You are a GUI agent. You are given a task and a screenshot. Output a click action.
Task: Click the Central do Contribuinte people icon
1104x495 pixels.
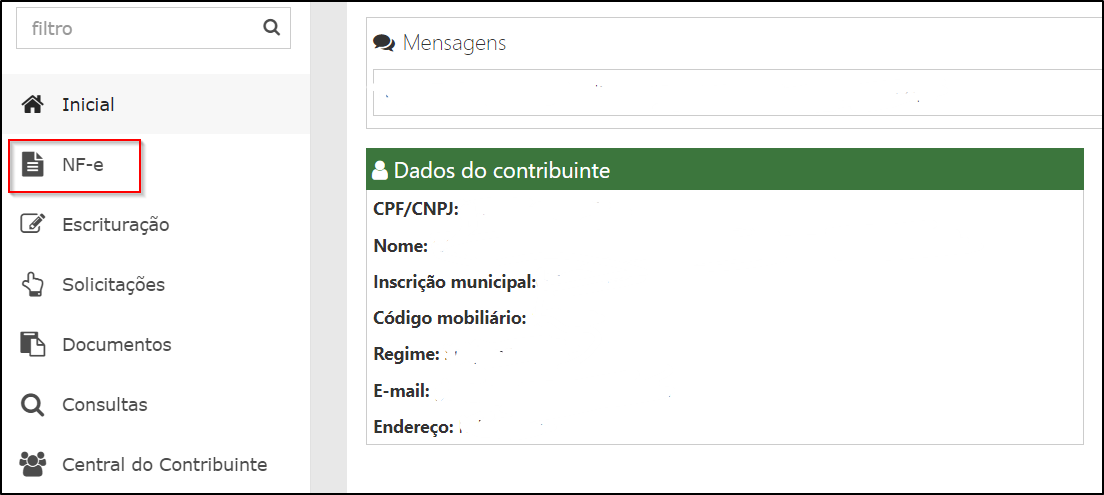tap(32, 464)
